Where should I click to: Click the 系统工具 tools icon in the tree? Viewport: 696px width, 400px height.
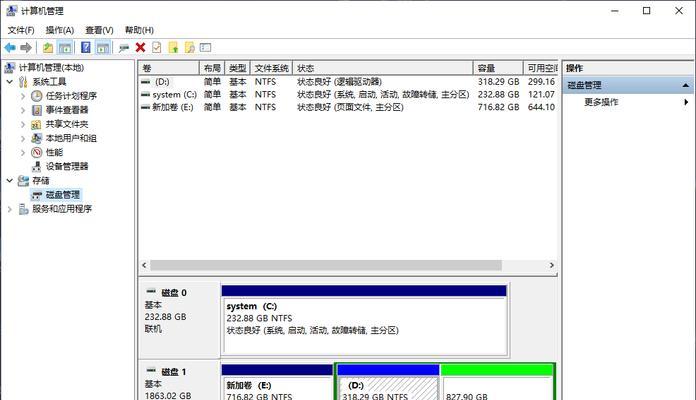[x=23, y=82]
